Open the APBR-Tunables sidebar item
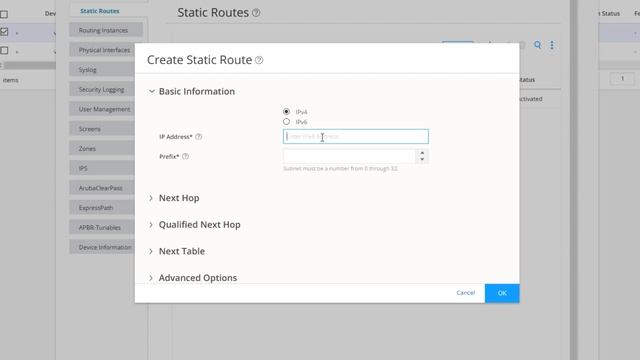This screenshot has height=360, width=640. pyautogui.click(x=102, y=227)
